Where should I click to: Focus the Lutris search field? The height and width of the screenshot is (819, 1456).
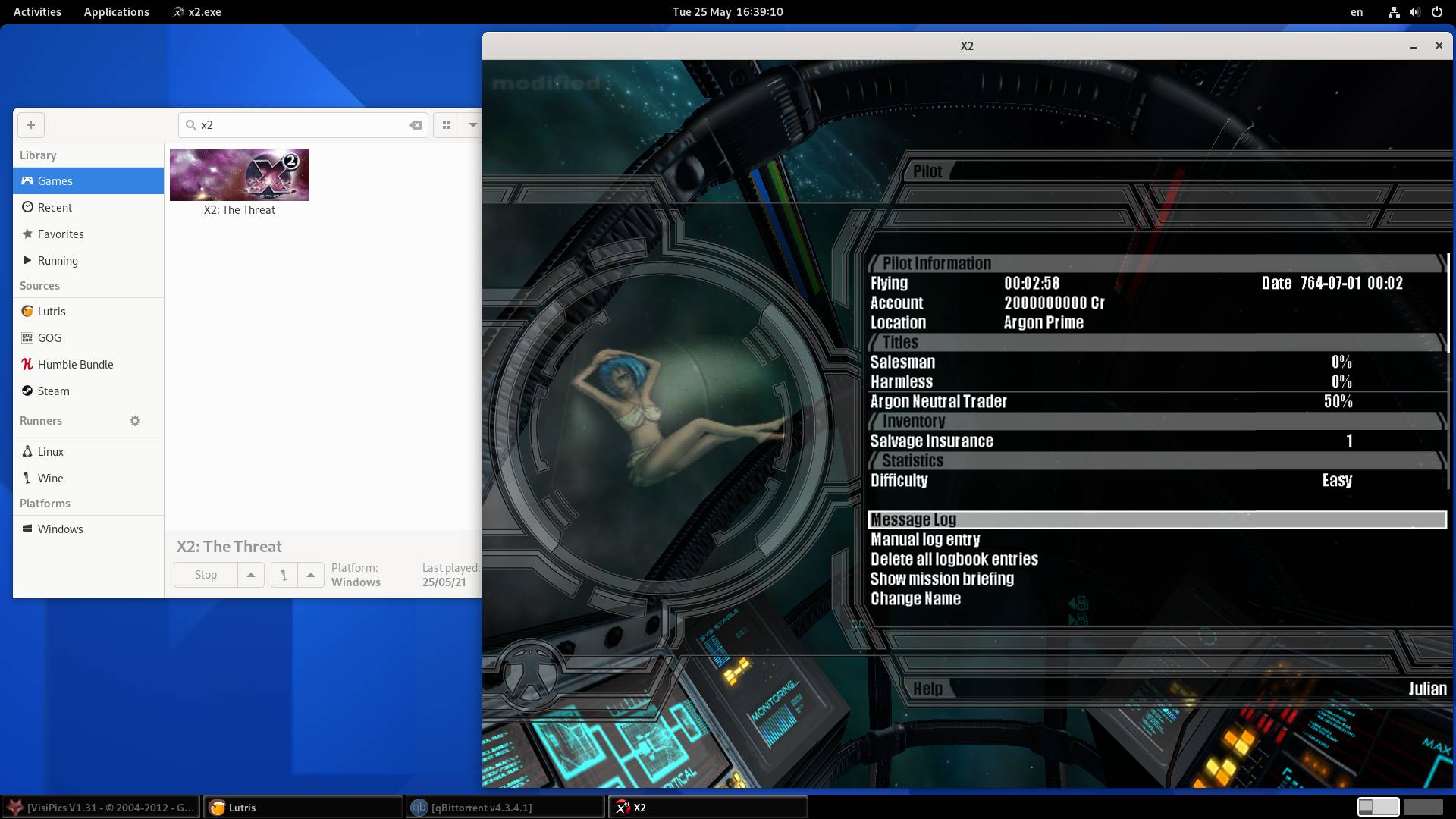(x=303, y=125)
